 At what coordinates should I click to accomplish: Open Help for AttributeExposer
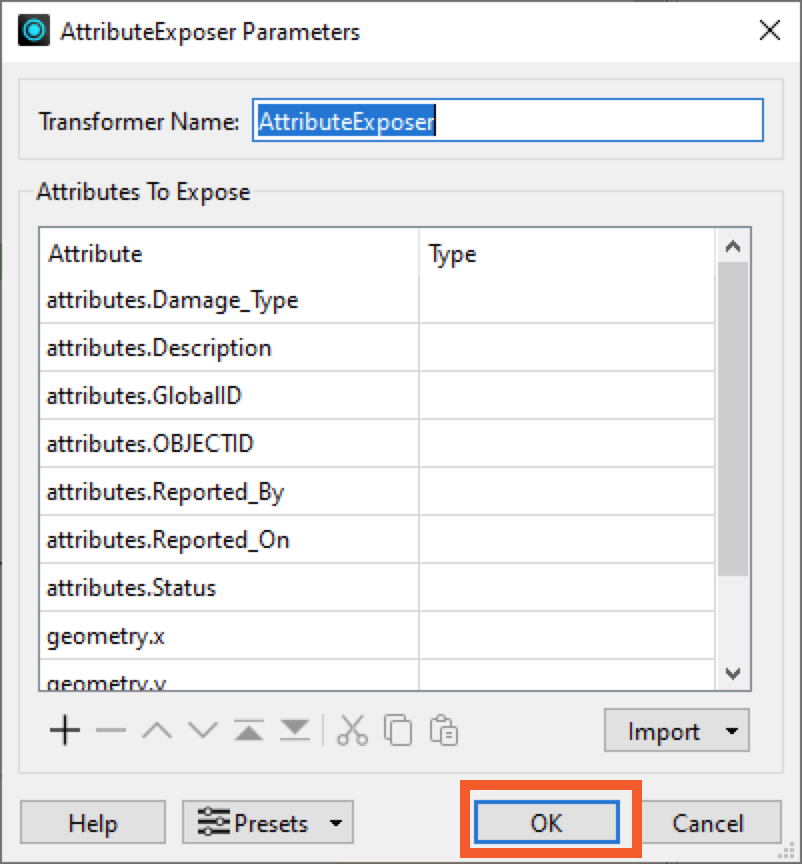click(92, 822)
